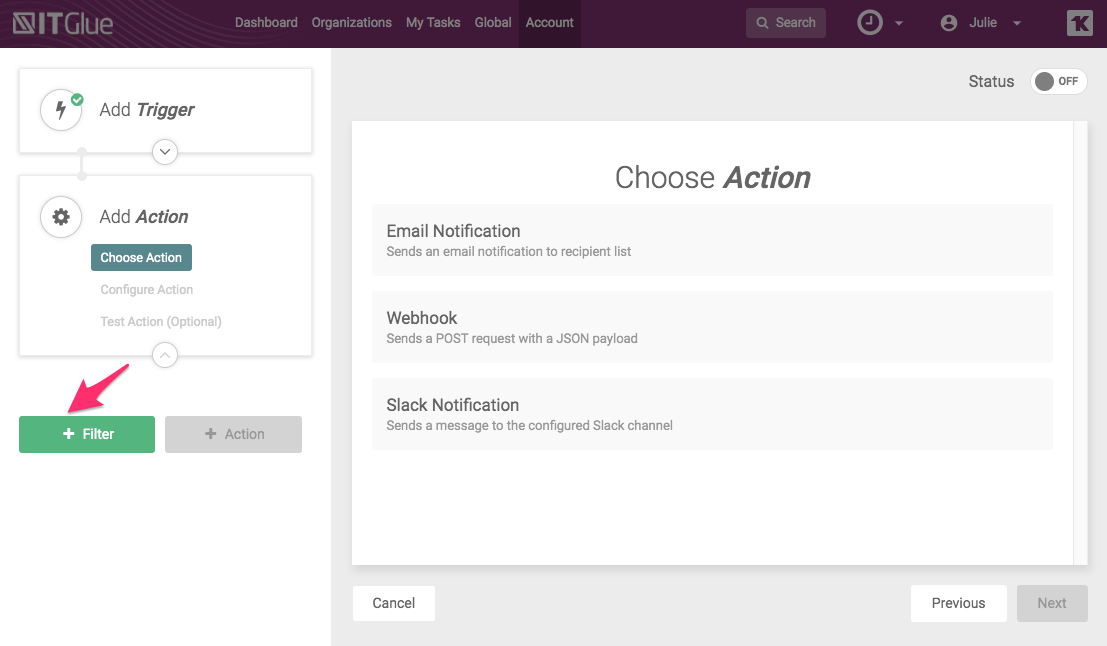The image size is (1107, 646).
Task: Click the IT Glue logo
Action: [62, 23]
